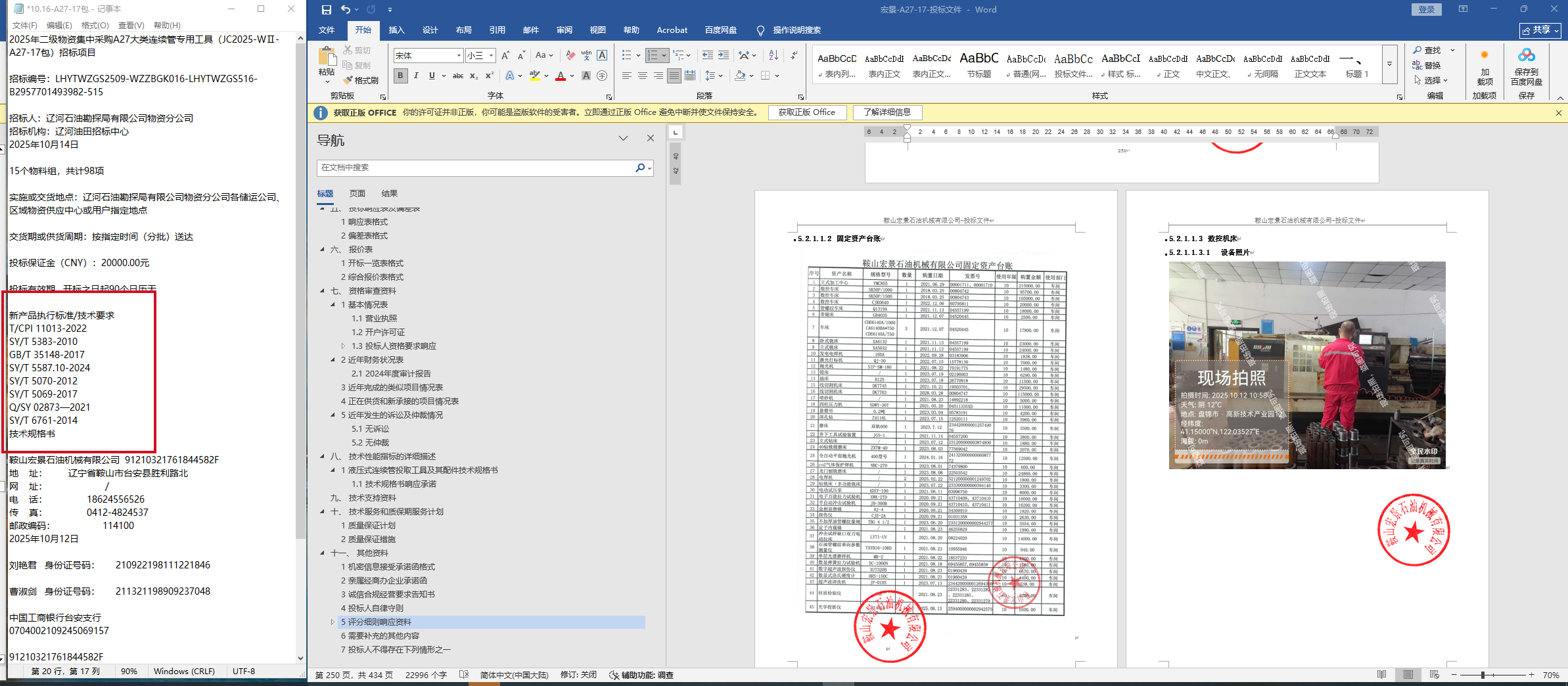Viewport: 1568px width, 686px height.
Task: Switch to Web Layout view in status bar
Action: (1435, 675)
